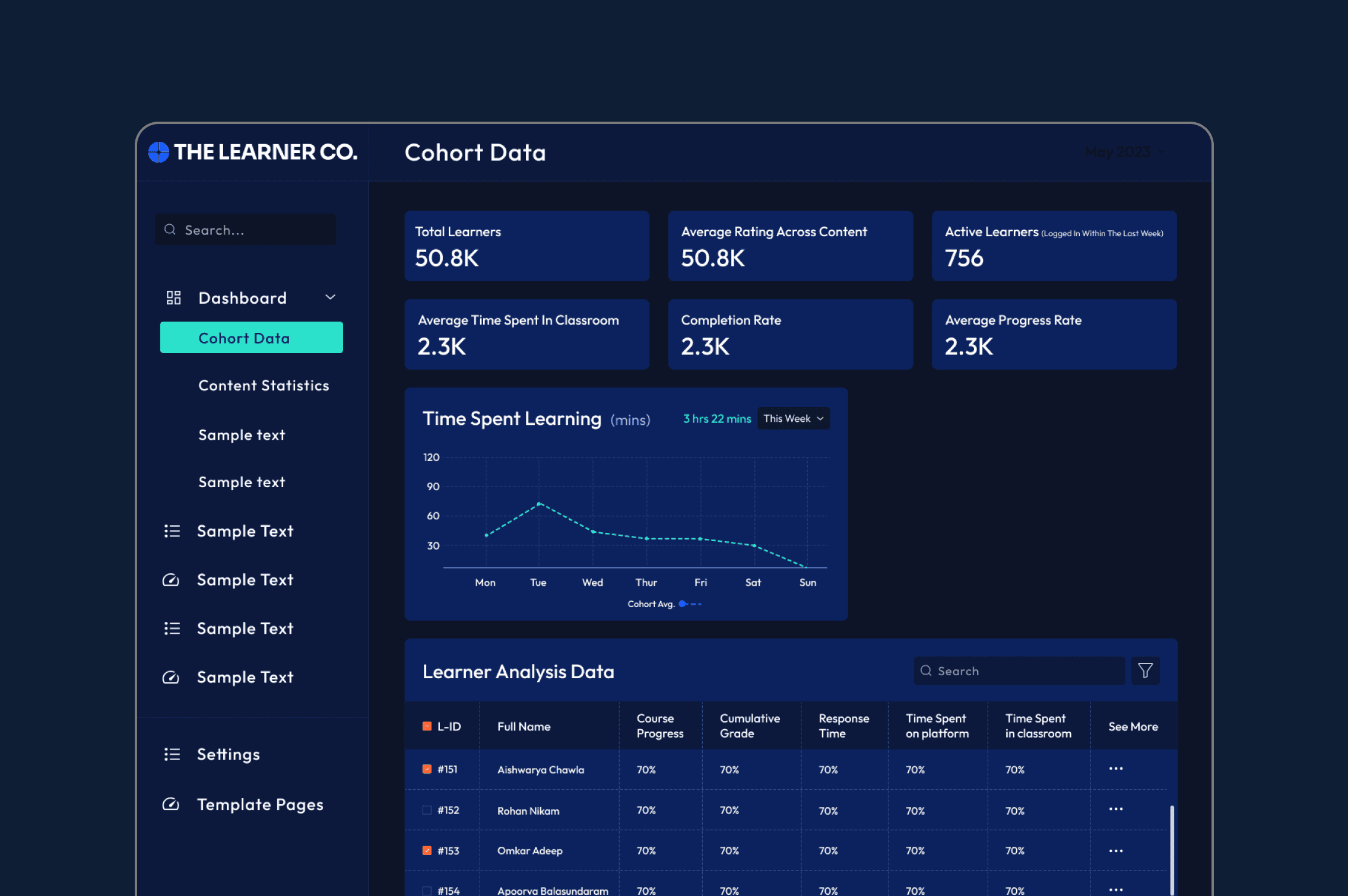Check the checkbox for learner #152
The height and width of the screenshot is (896, 1348).
(427, 810)
